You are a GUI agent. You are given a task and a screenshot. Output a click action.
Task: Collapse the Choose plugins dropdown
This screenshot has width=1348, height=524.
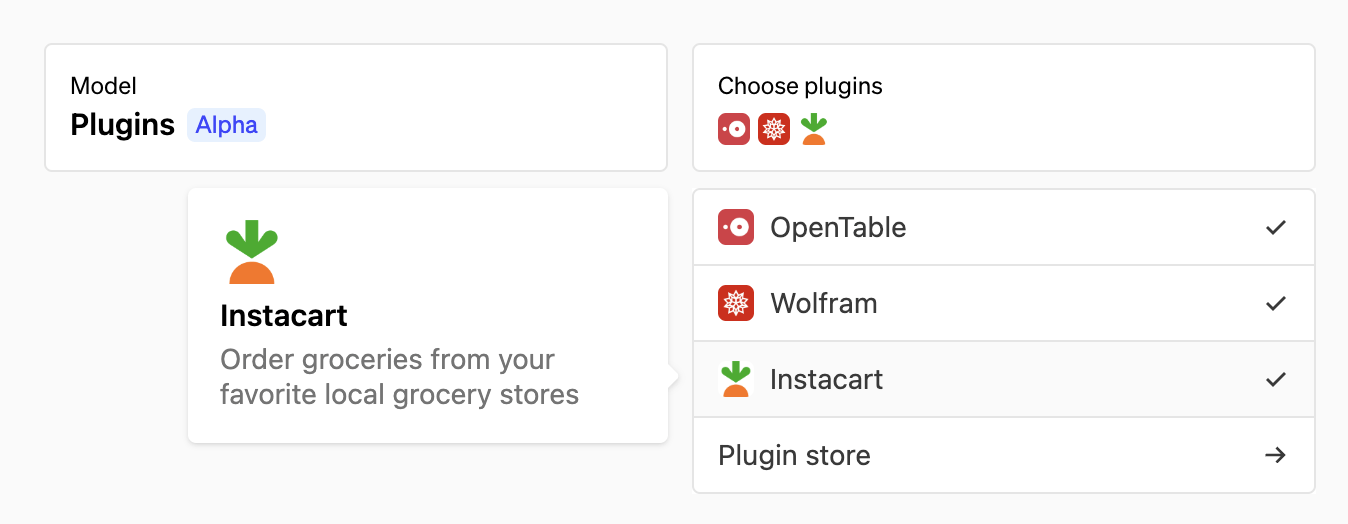pos(1003,107)
